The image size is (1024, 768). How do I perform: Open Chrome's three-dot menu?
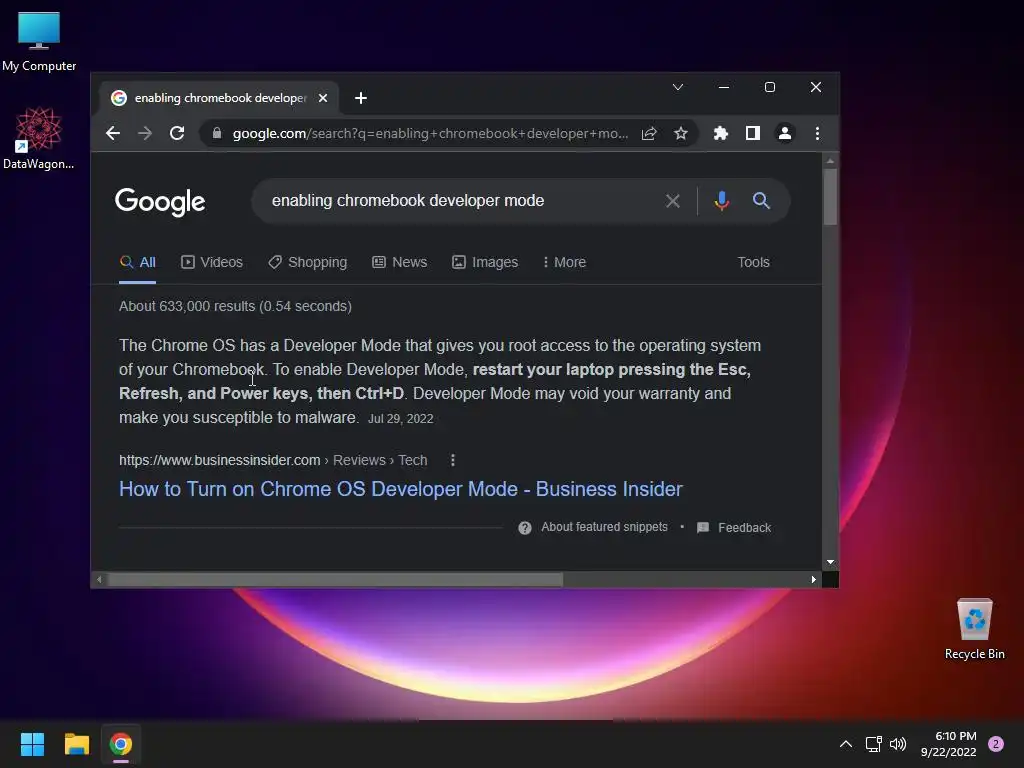tap(817, 133)
